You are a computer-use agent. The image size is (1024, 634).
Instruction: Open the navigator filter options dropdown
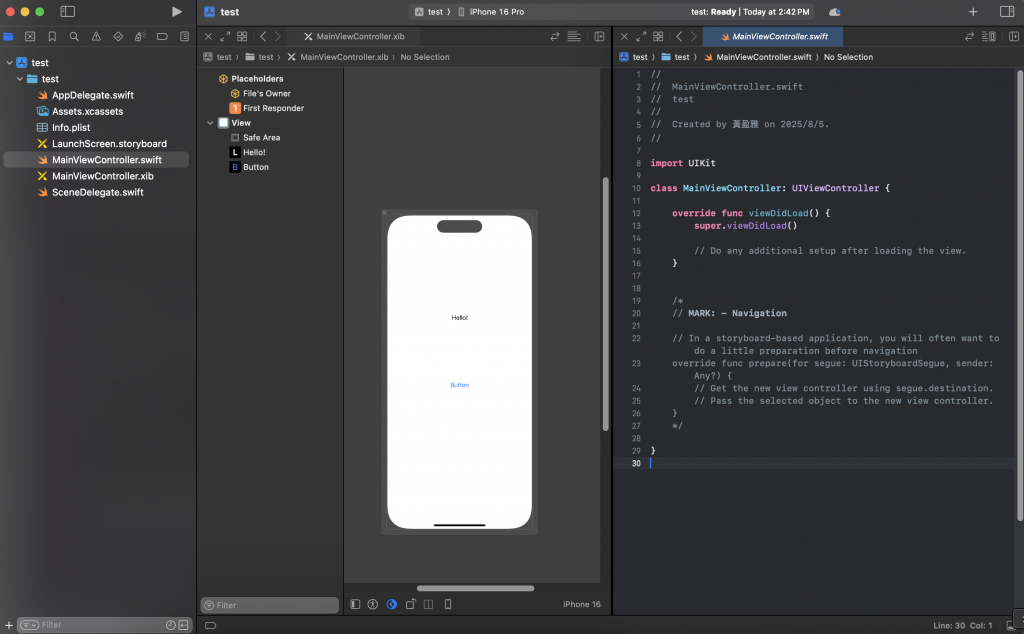[29, 625]
